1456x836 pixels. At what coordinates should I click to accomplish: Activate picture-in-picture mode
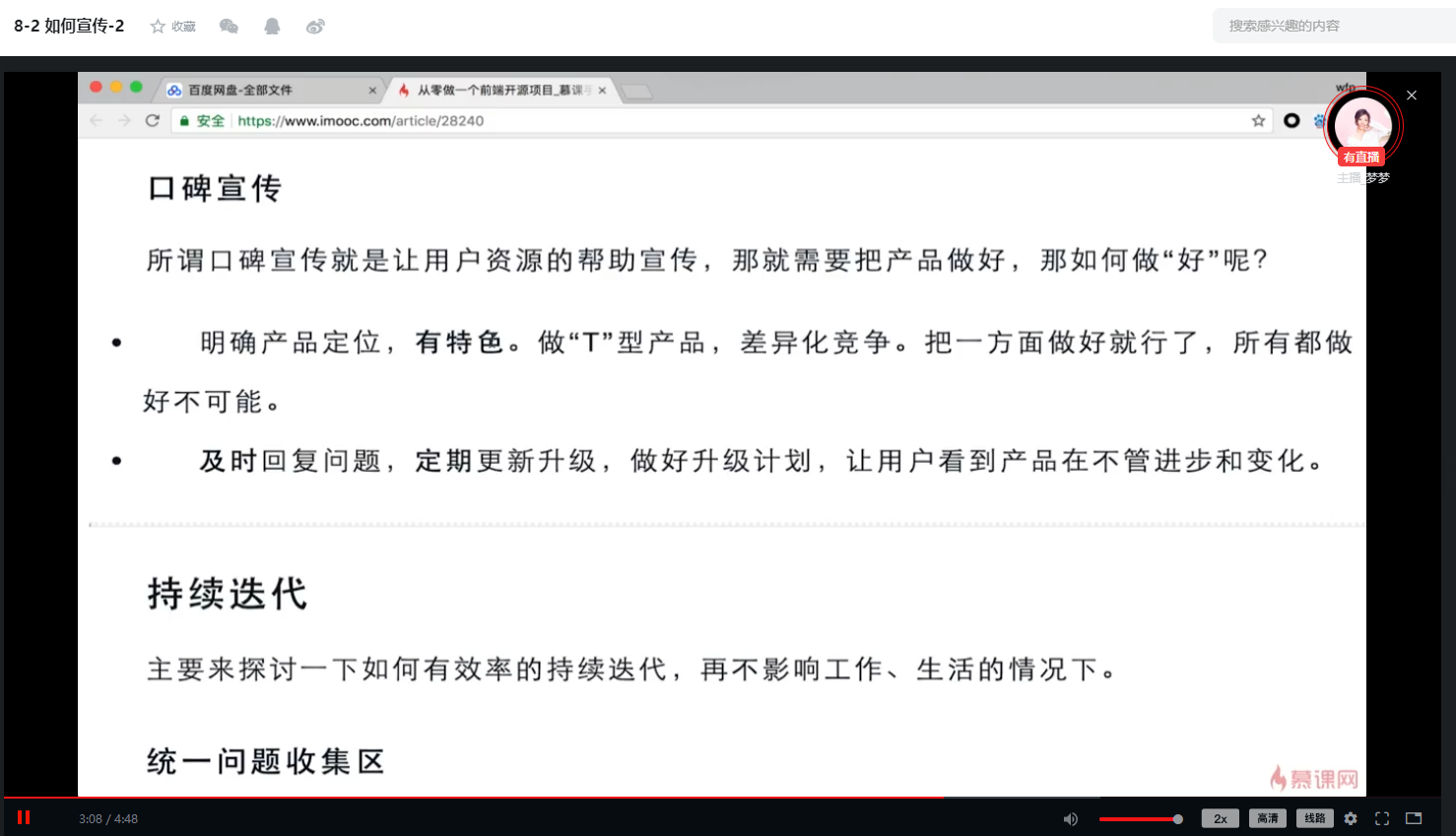pyautogui.click(x=1416, y=818)
